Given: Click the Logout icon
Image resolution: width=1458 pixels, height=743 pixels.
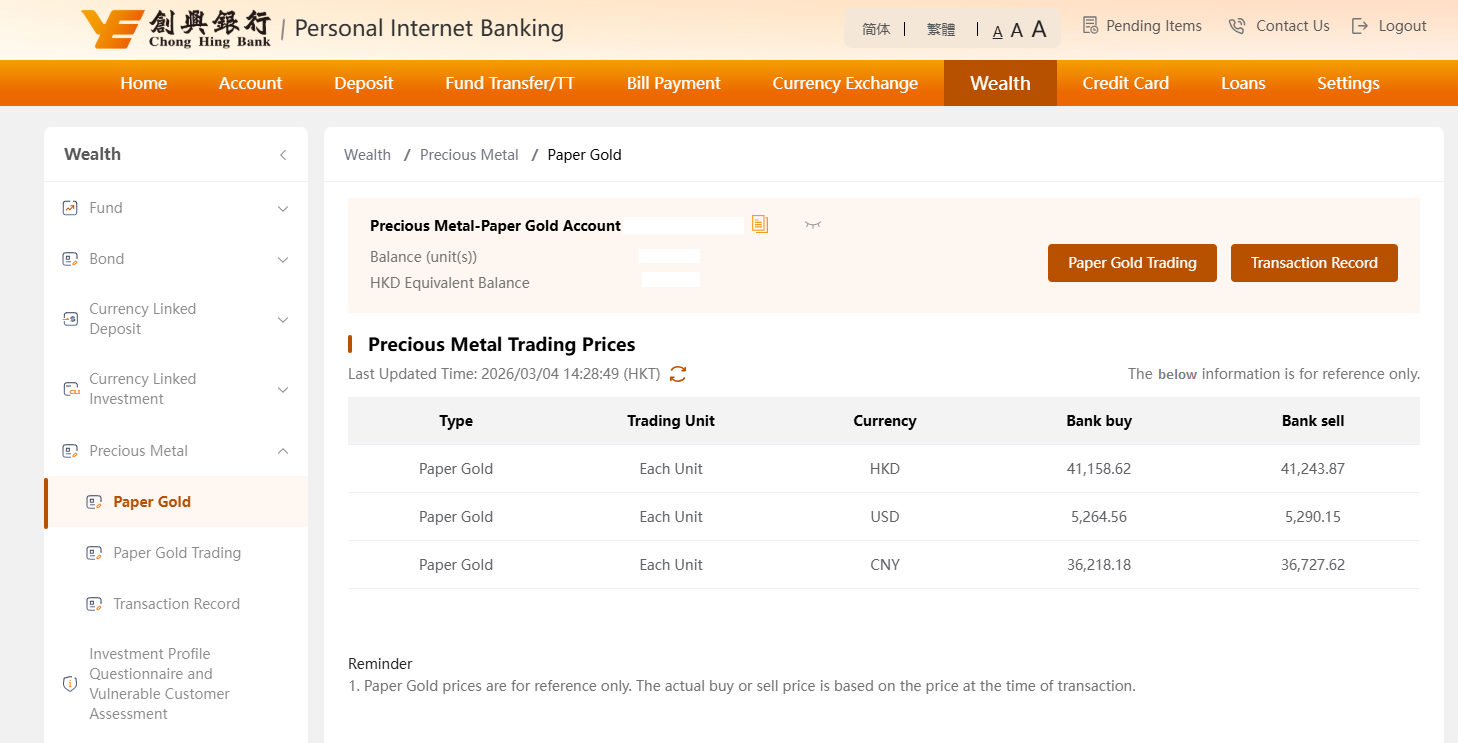Looking at the screenshot, I should [1360, 26].
